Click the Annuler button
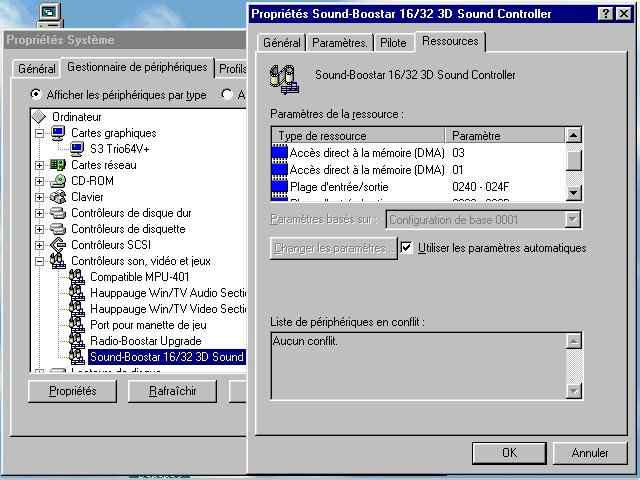This screenshot has height=480, width=640. coord(590,453)
